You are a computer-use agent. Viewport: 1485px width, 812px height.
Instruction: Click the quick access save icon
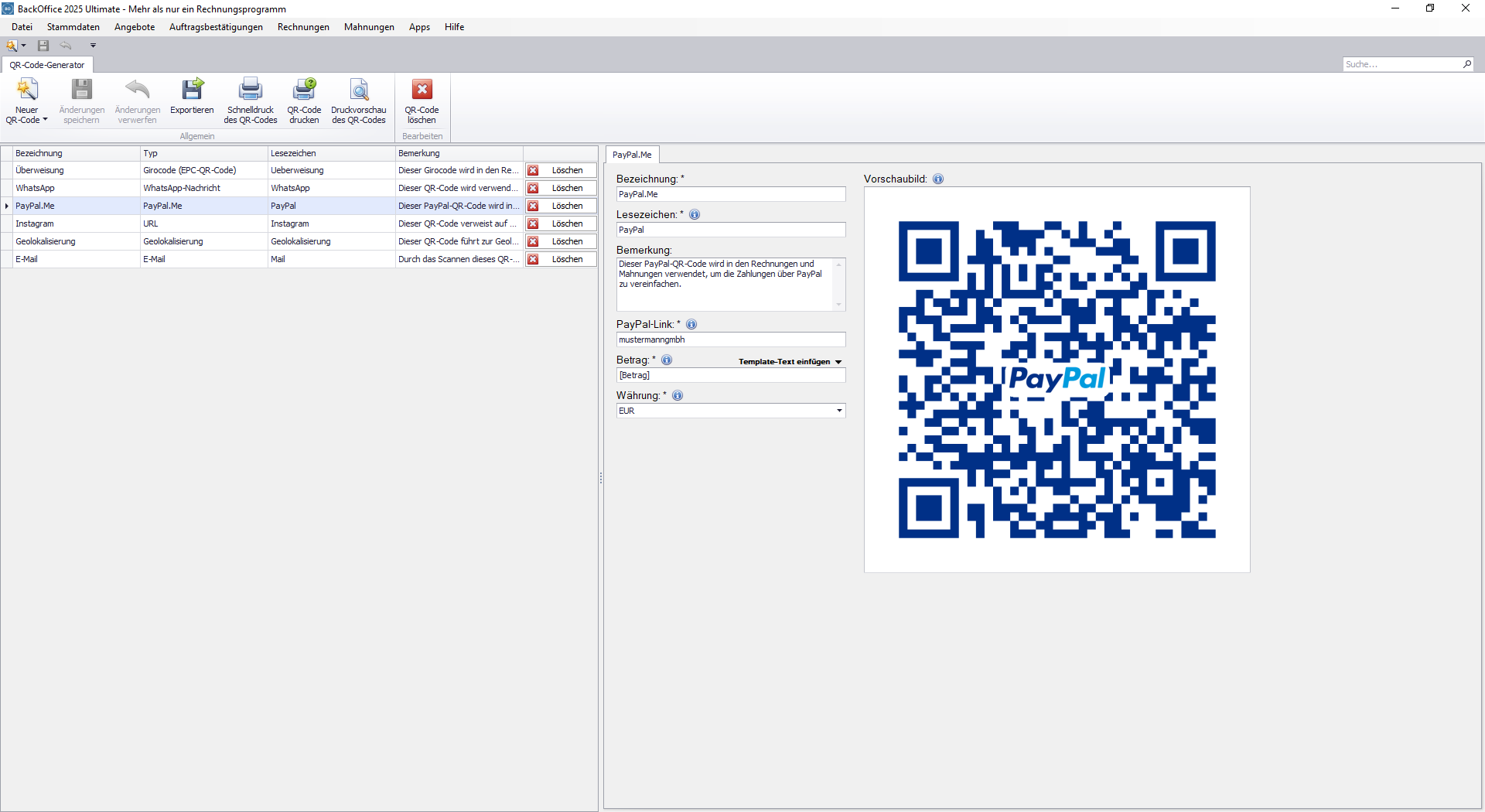(x=43, y=46)
